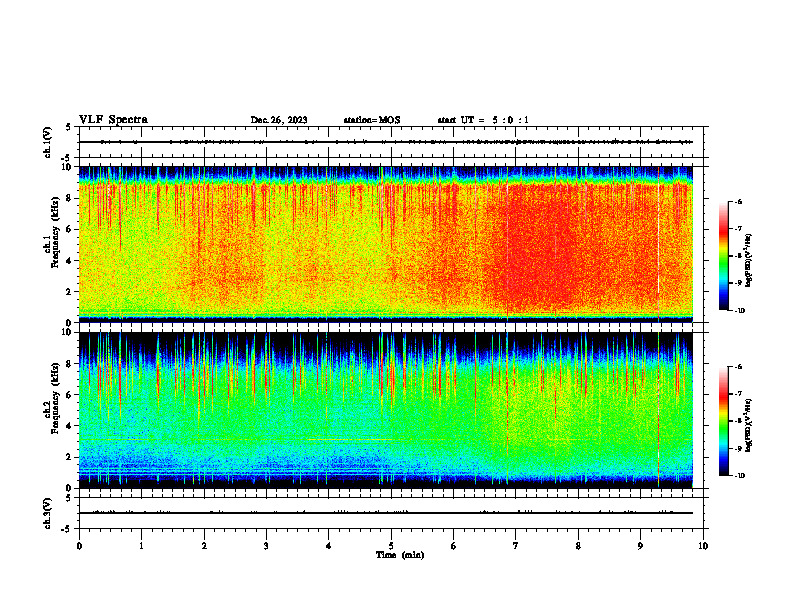Screen dimensions: 792x612
Task: Click the time axis tick label "3"
Action: (x=266, y=546)
